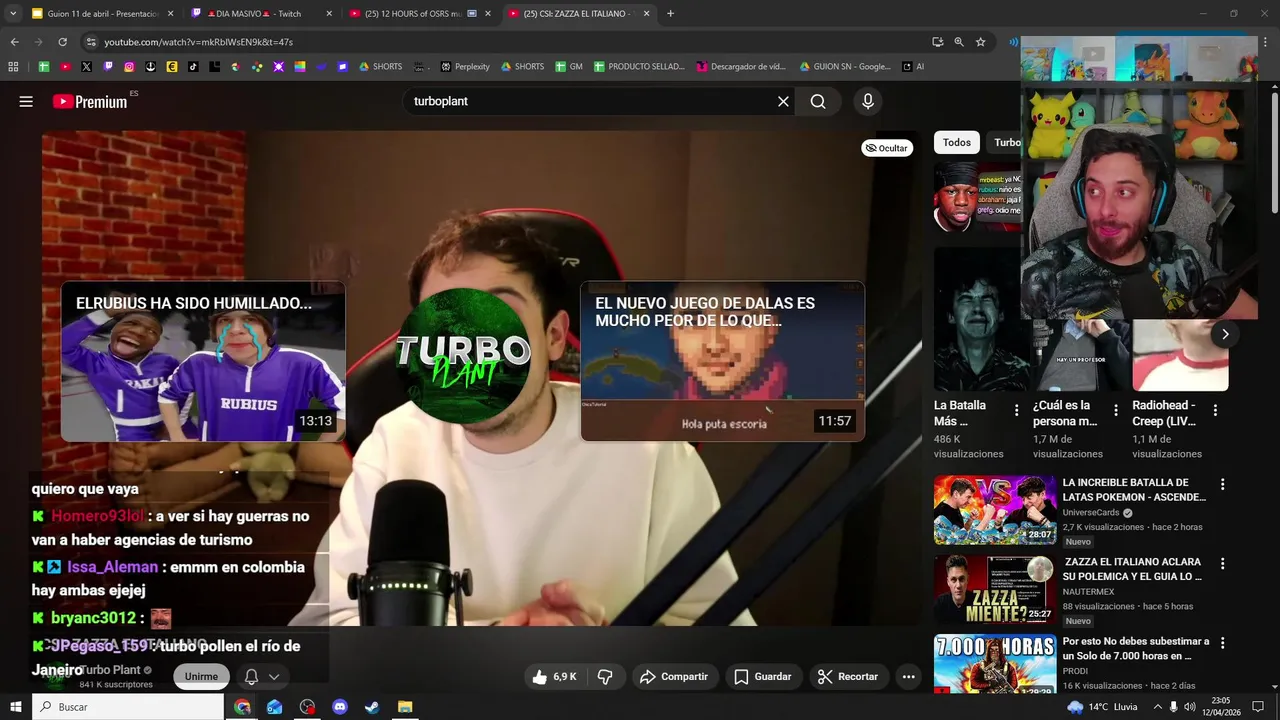
Task: Dislike the video
Action: pos(605,677)
